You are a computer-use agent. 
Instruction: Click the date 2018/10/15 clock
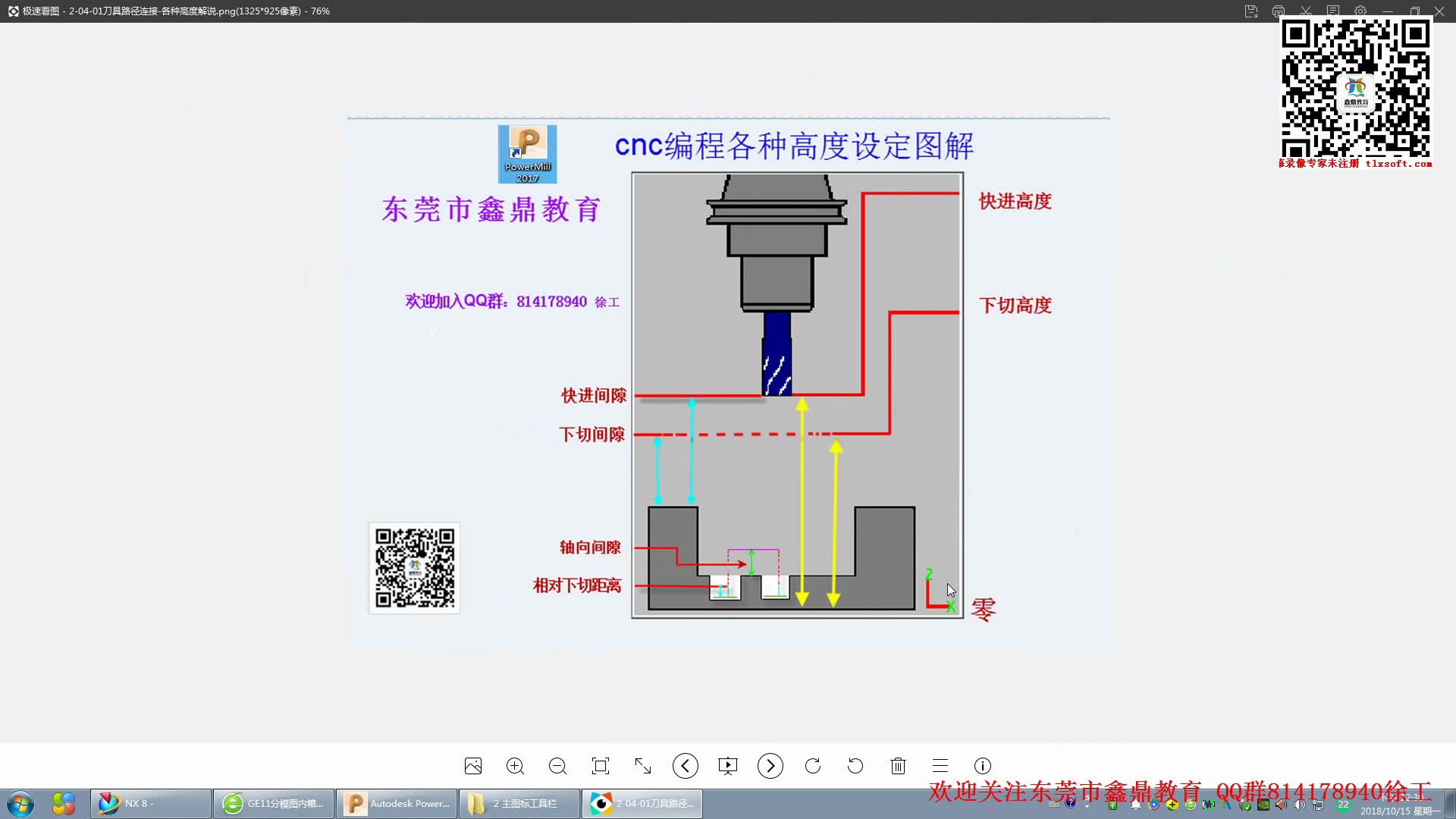coord(1401,811)
